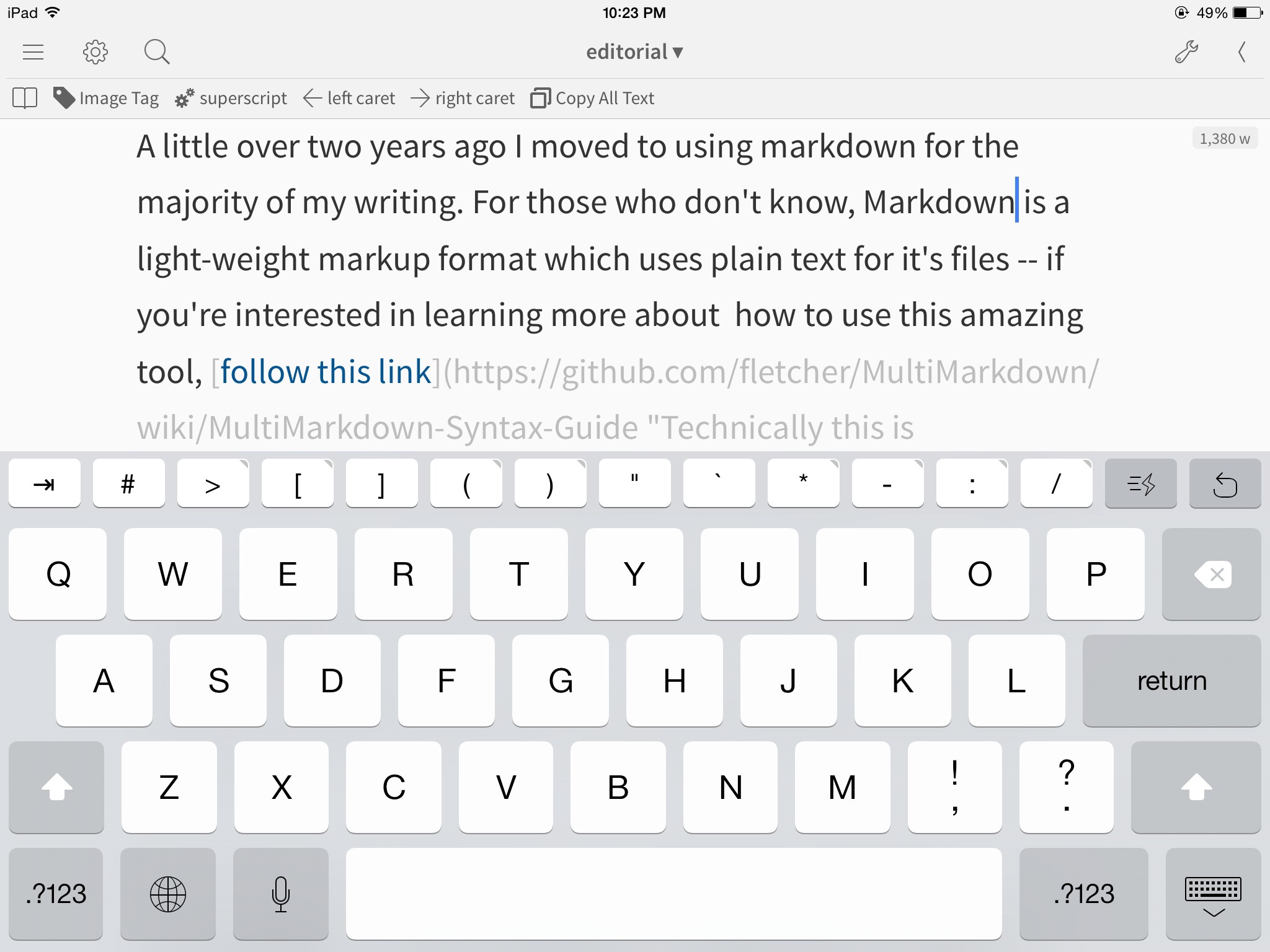
Task: Hide the keyboard with dismiss key
Action: point(1213,894)
